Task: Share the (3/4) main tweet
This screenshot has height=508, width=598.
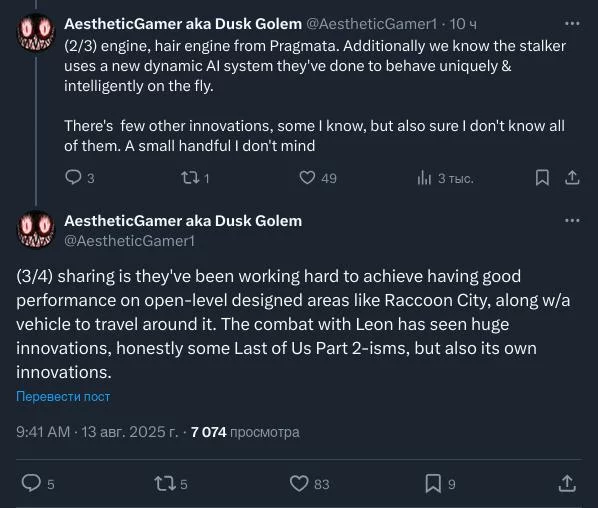Action: pos(567,483)
